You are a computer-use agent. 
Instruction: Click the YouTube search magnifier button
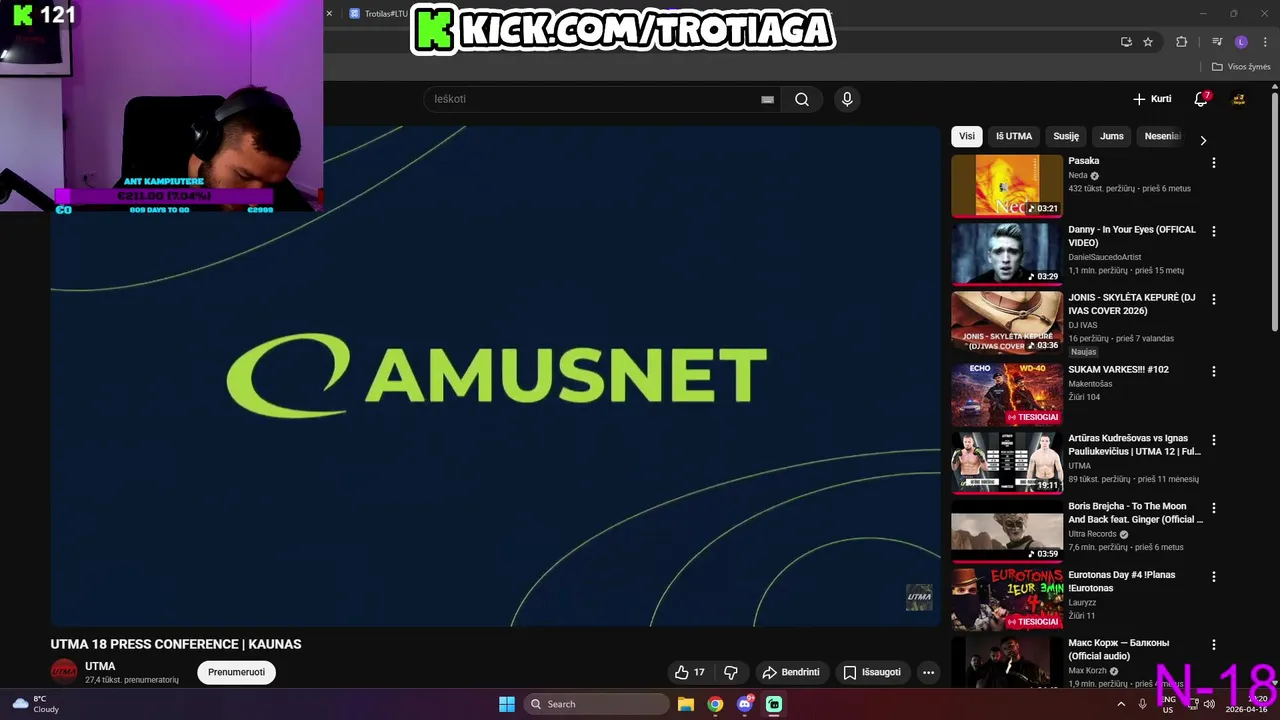[802, 99]
